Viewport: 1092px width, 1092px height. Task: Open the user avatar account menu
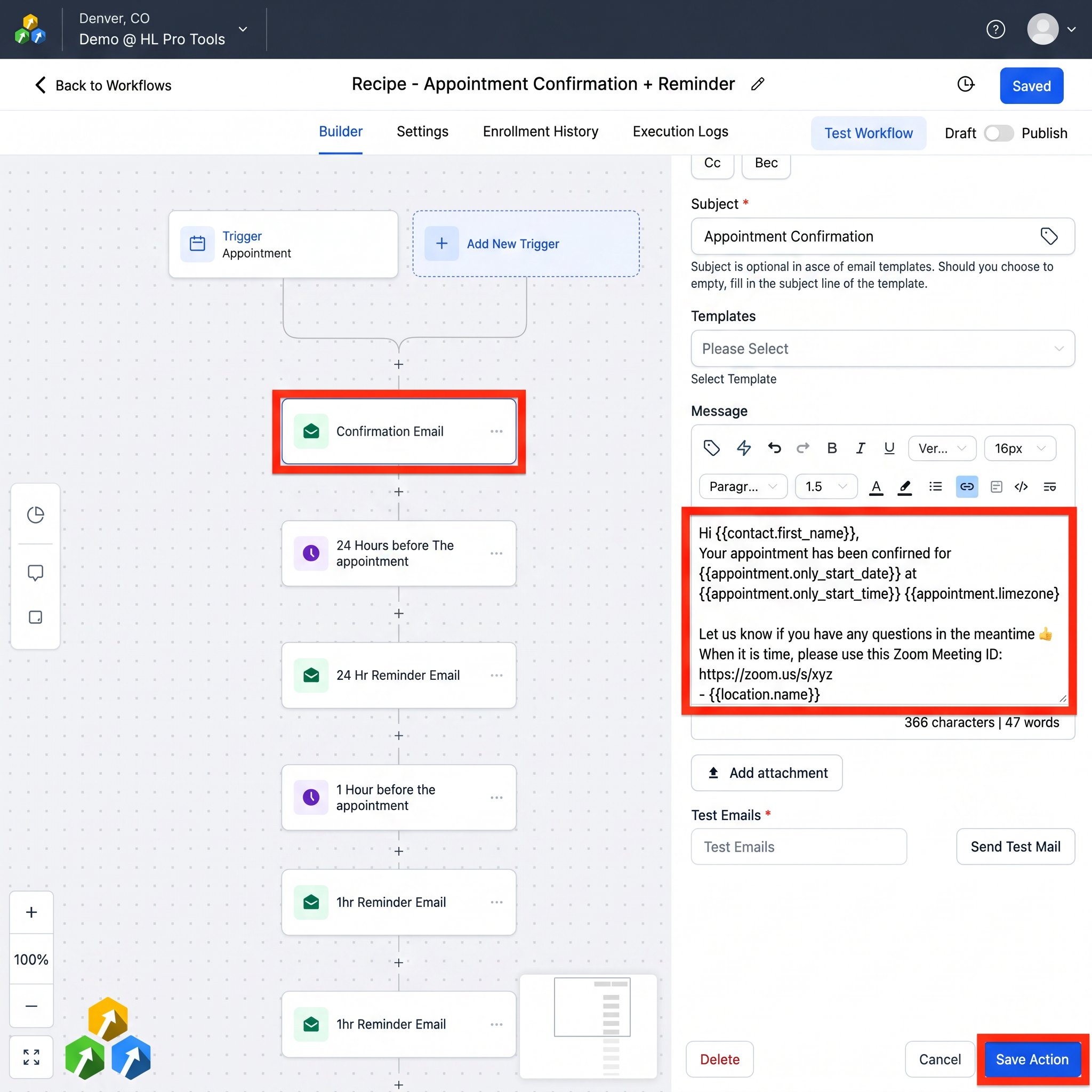(1051, 29)
